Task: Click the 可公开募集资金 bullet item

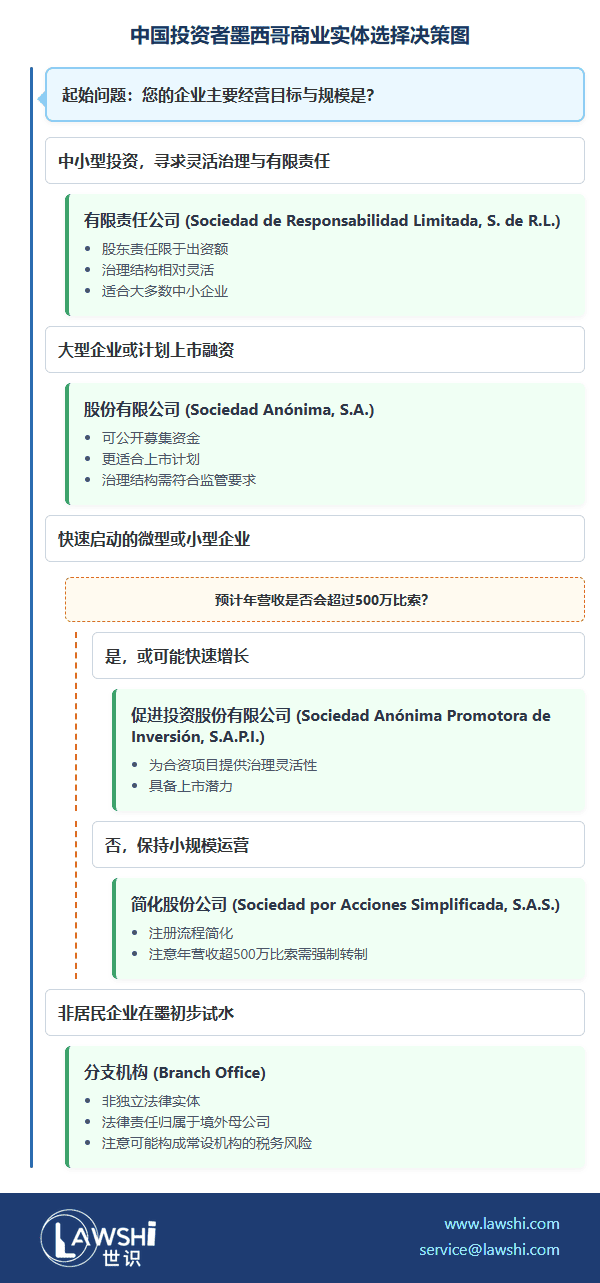Action: [x=150, y=438]
